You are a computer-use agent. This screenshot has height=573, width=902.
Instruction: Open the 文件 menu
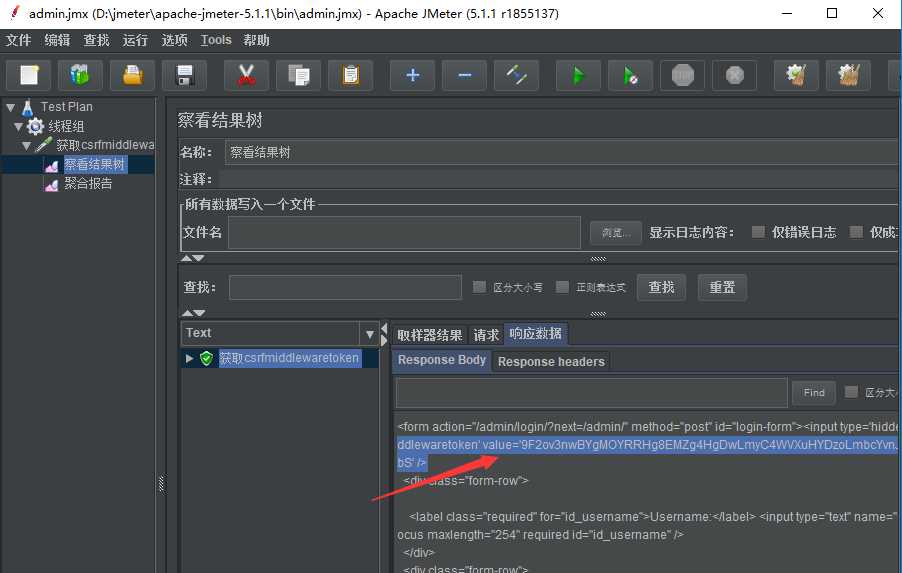(x=18, y=40)
